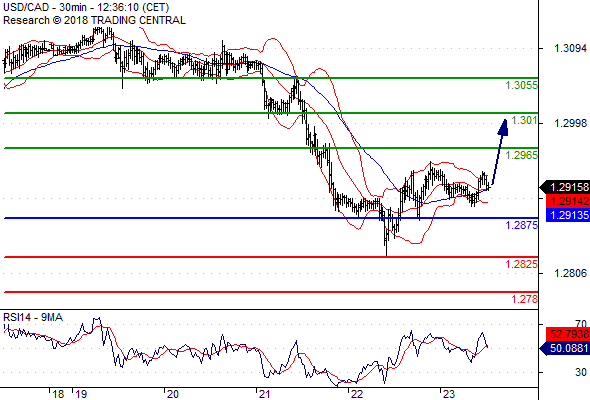Screen dimensions: 590x400
Task: Click the date label 22 on time axis
Action: click(x=356, y=394)
